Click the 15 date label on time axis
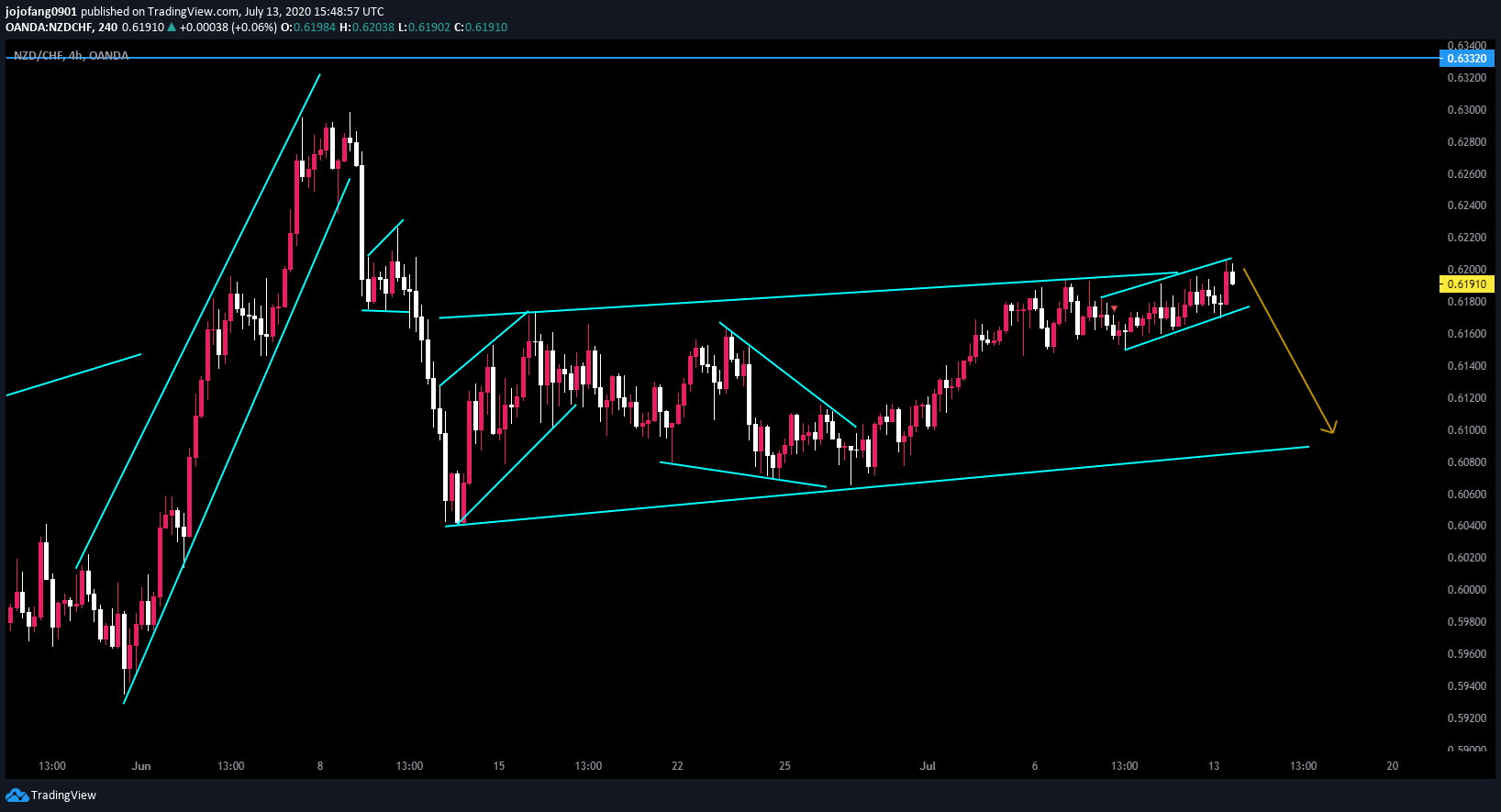The height and width of the screenshot is (812, 1501). click(499, 766)
